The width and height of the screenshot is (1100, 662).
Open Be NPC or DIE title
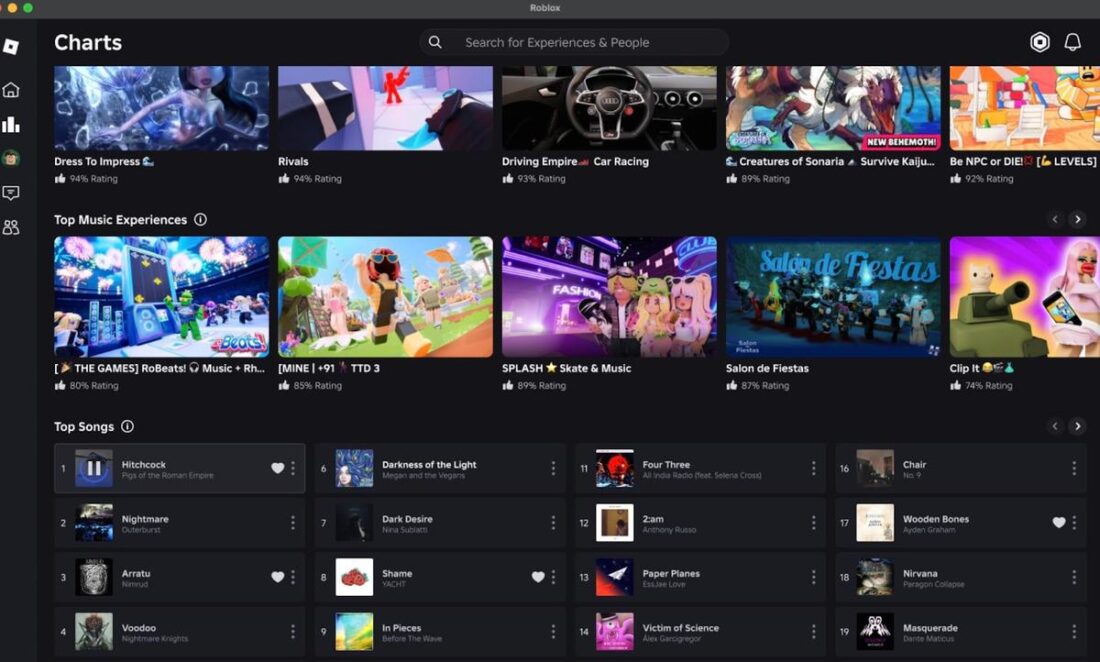1023,161
